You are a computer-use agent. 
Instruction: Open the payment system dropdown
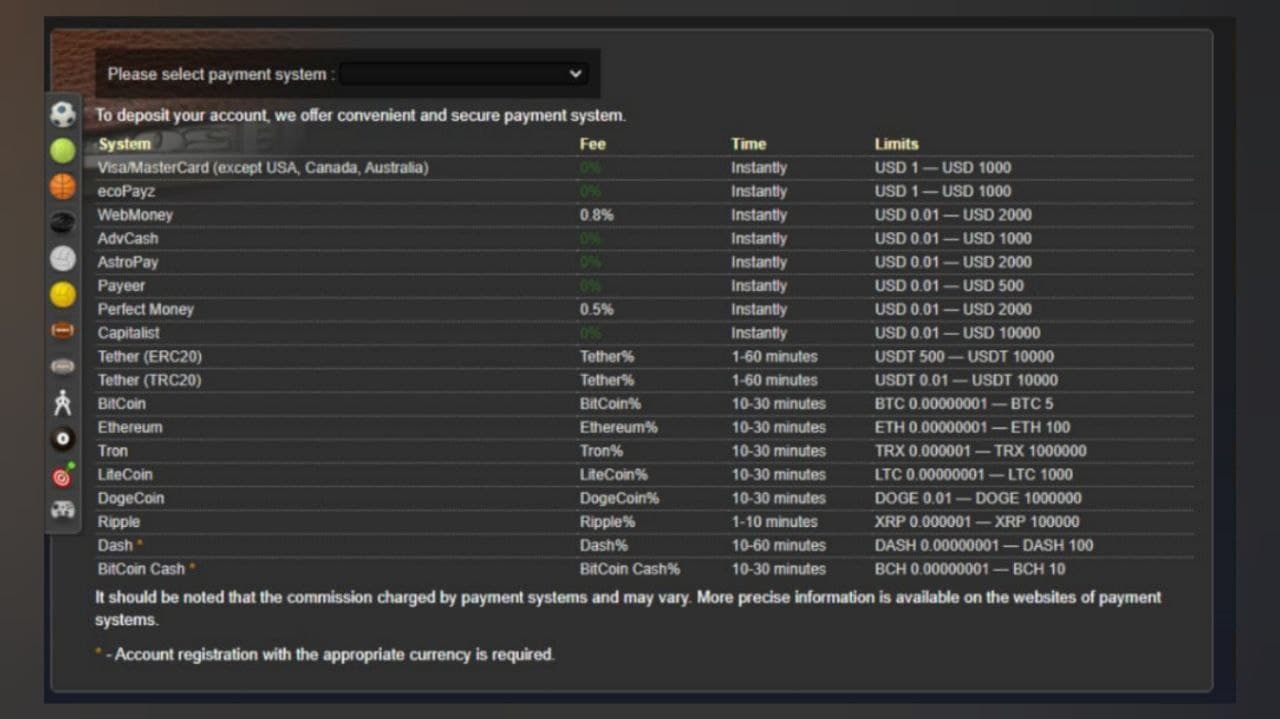pos(462,74)
